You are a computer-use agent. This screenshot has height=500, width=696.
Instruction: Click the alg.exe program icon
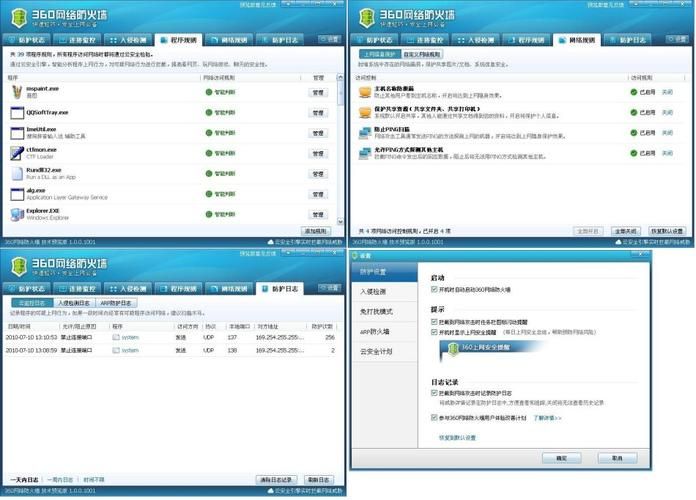17,194
